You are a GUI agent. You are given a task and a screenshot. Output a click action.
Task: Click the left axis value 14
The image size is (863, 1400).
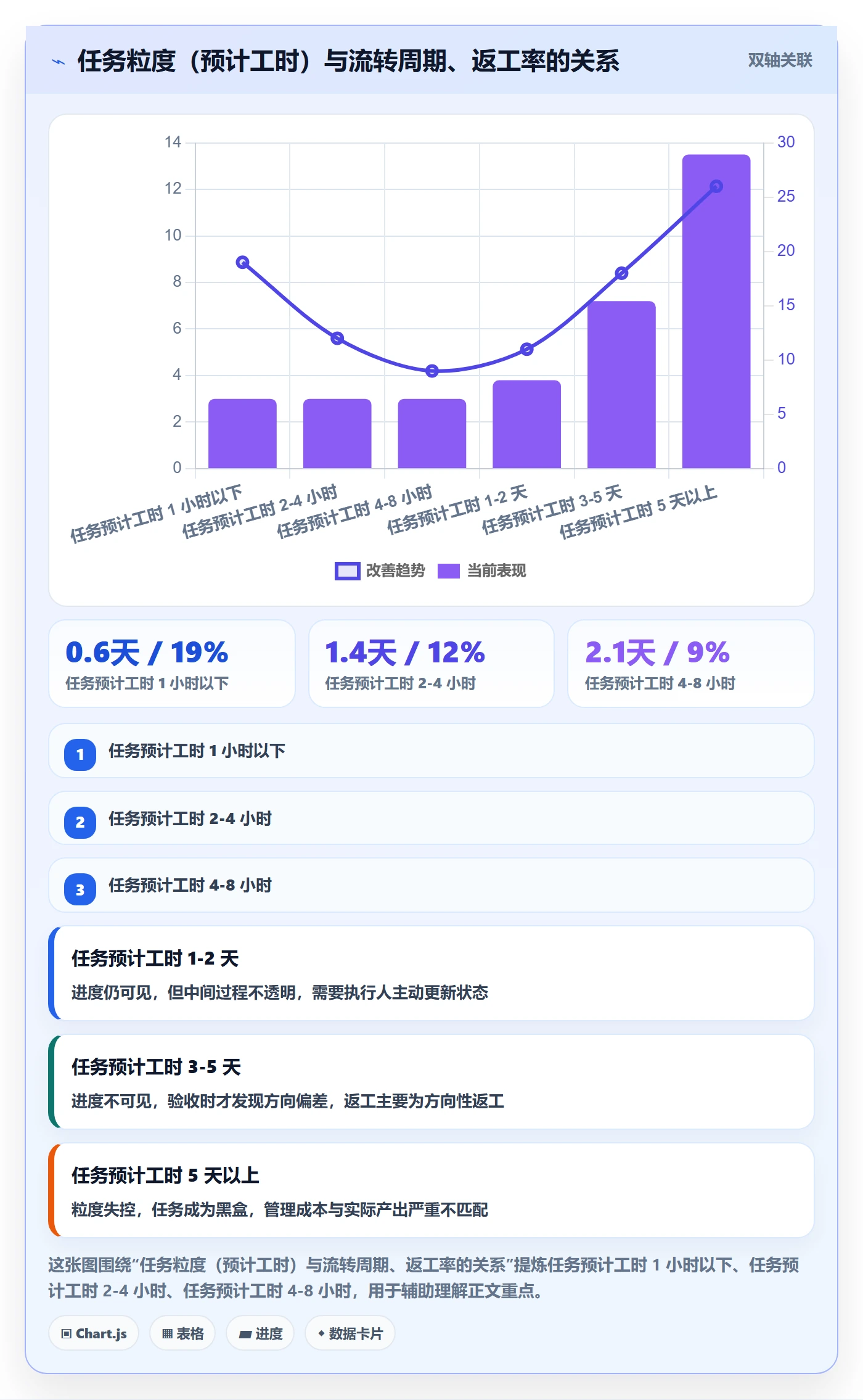pos(173,142)
